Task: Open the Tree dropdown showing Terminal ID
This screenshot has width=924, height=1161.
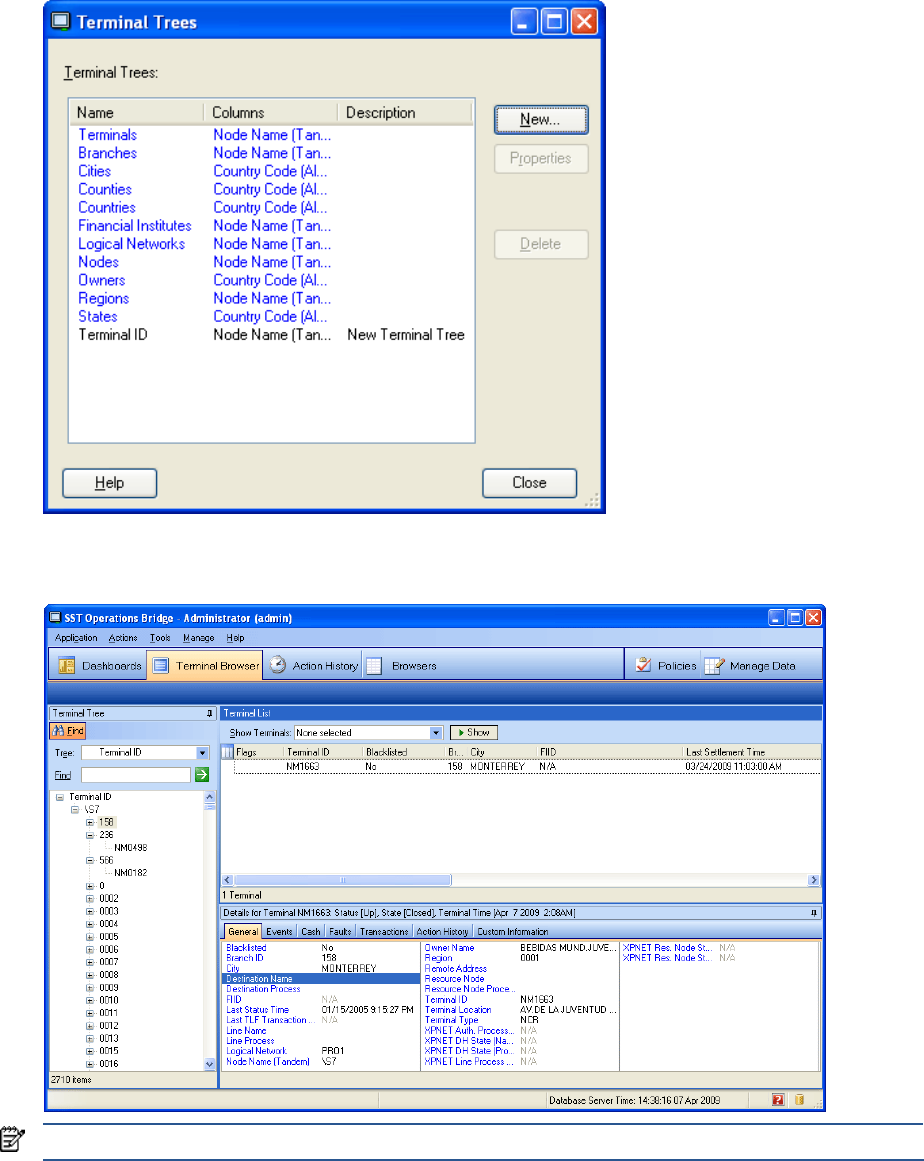Action: [202, 752]
